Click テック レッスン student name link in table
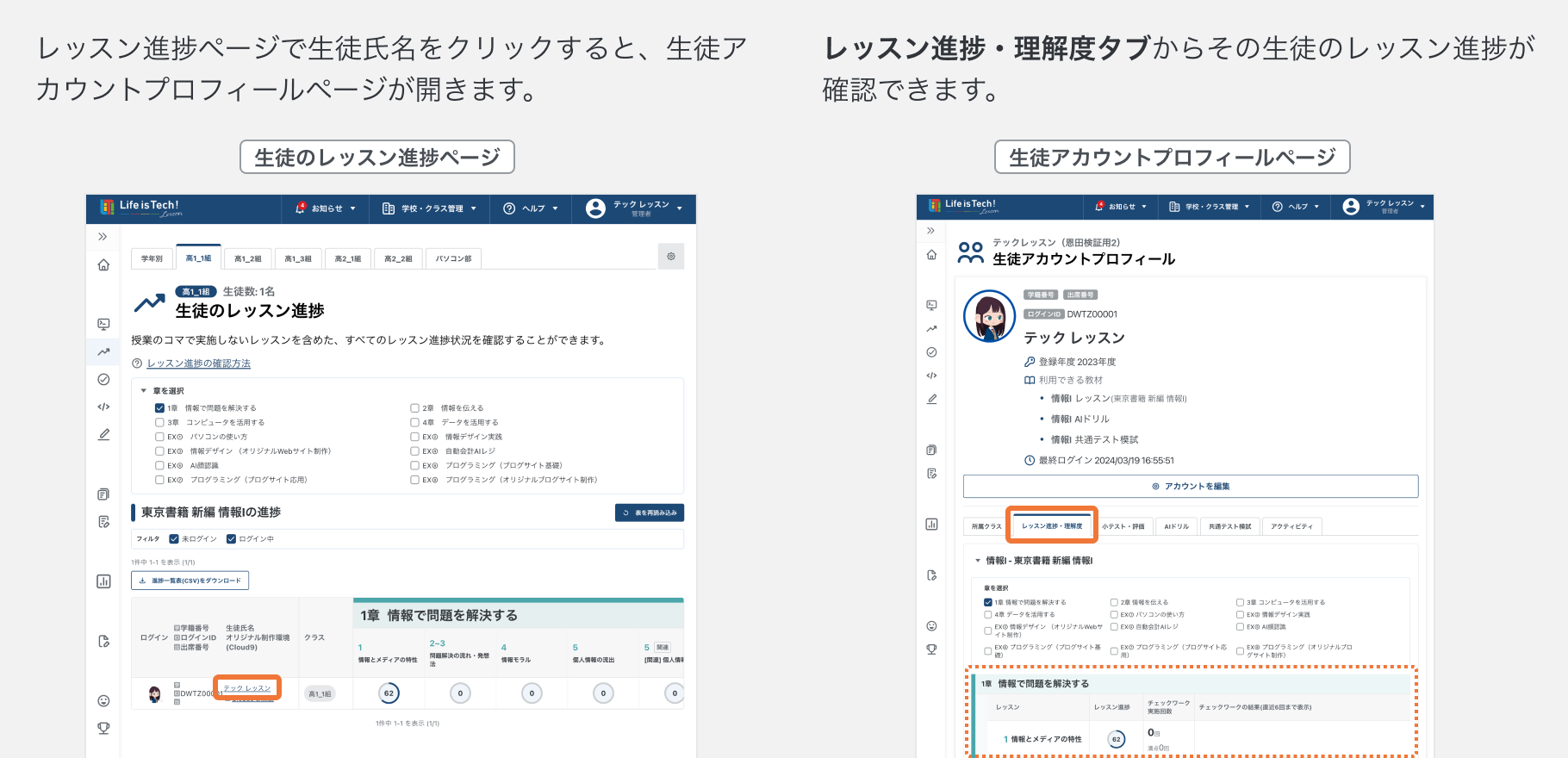Viewport: 1568px width, 758px height. pos(246,688)
